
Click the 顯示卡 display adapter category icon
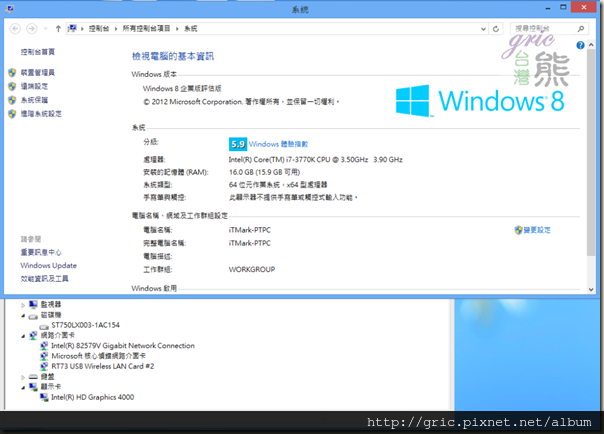(33, 387)
